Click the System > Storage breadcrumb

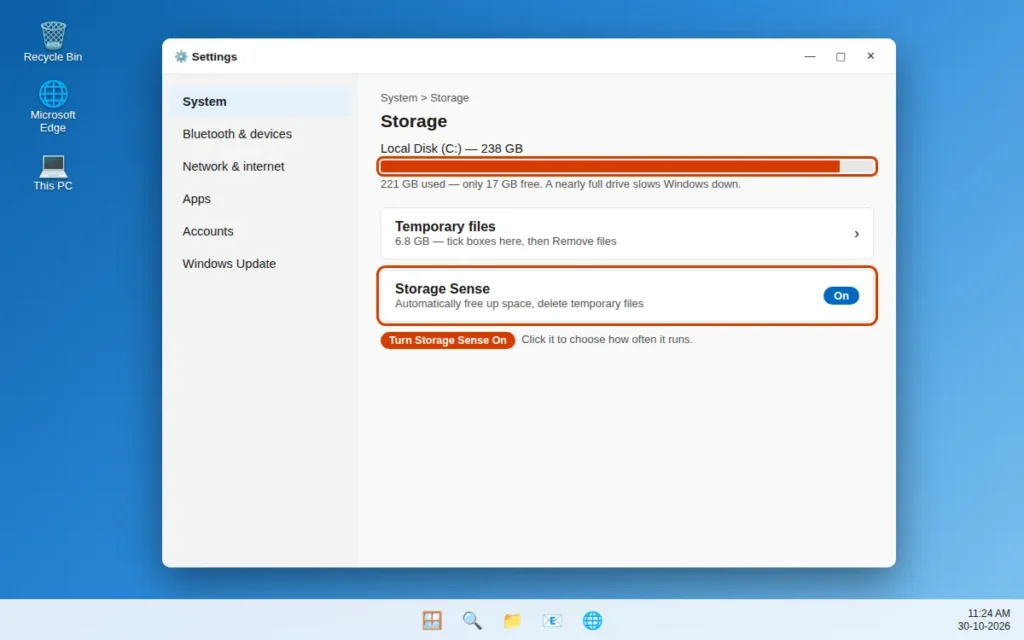pos(424,98)
